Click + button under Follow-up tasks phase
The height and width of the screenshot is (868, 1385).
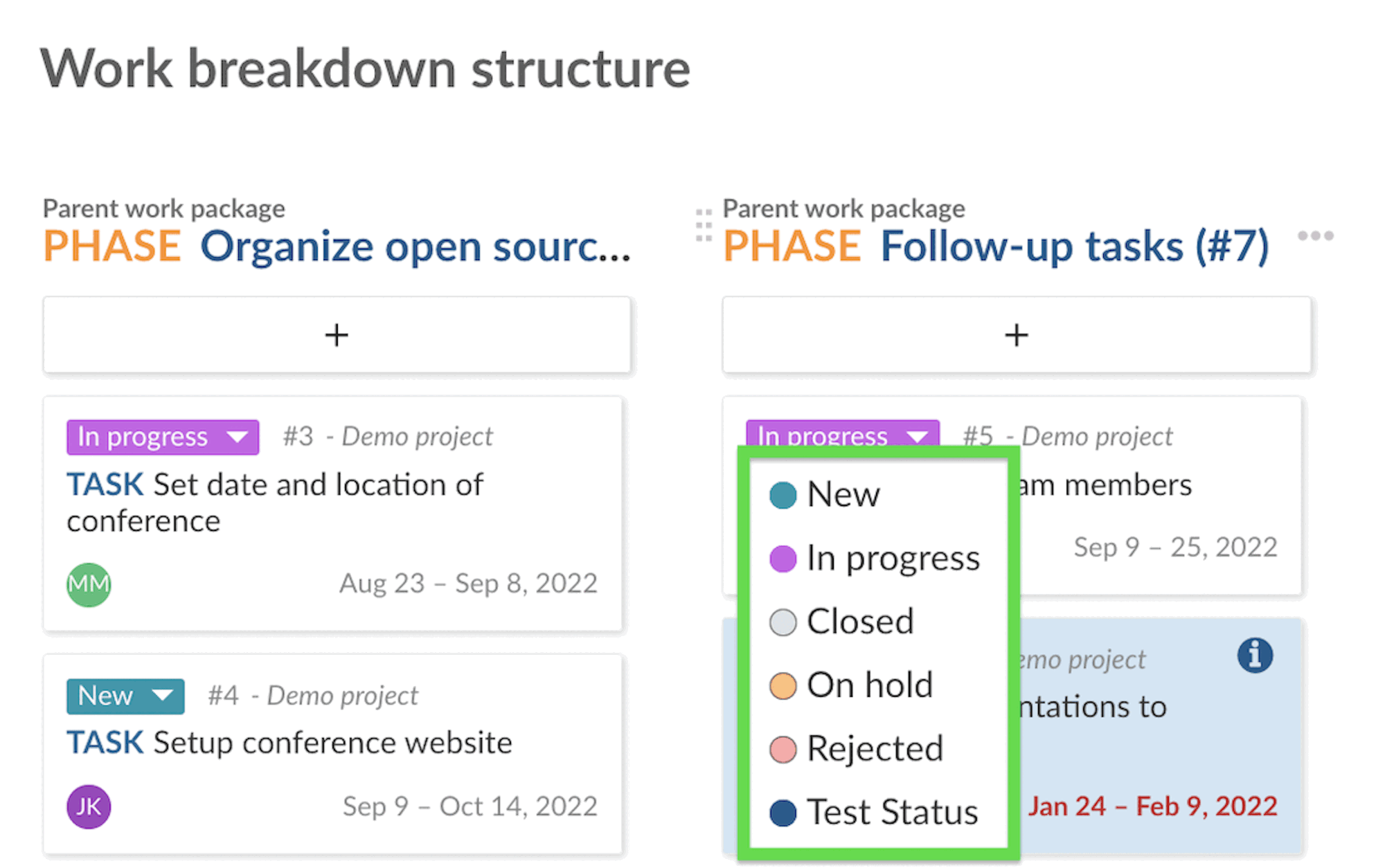(1016, 335)
